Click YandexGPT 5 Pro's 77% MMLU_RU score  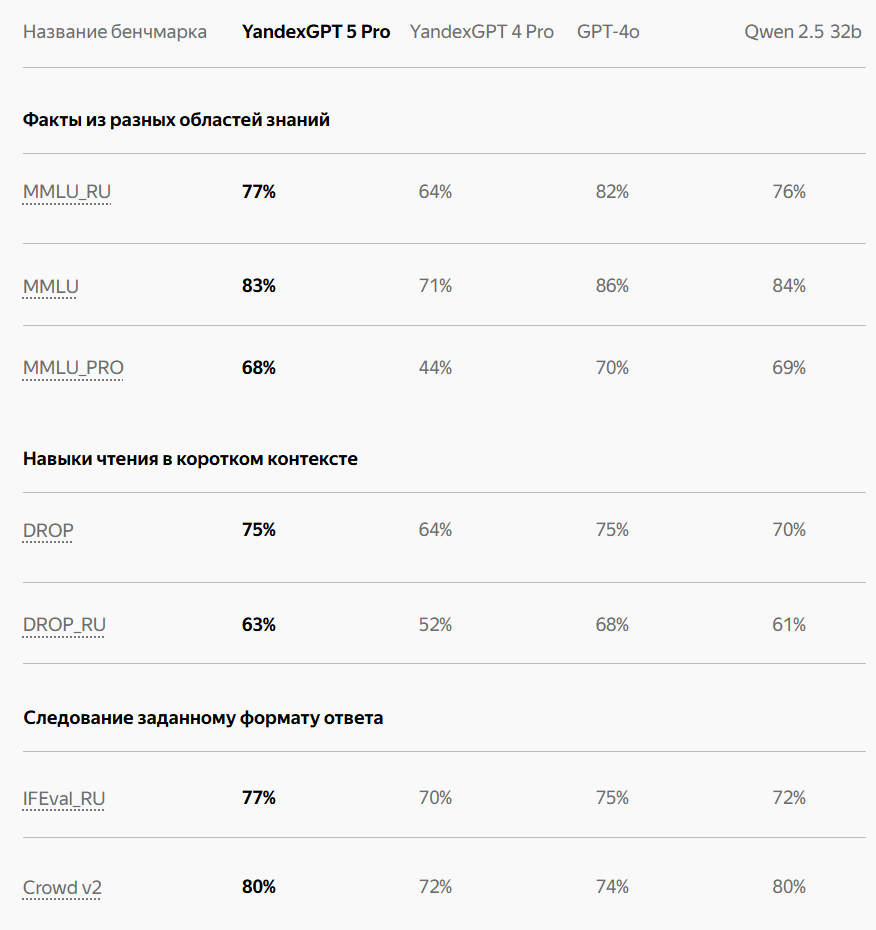259,192
